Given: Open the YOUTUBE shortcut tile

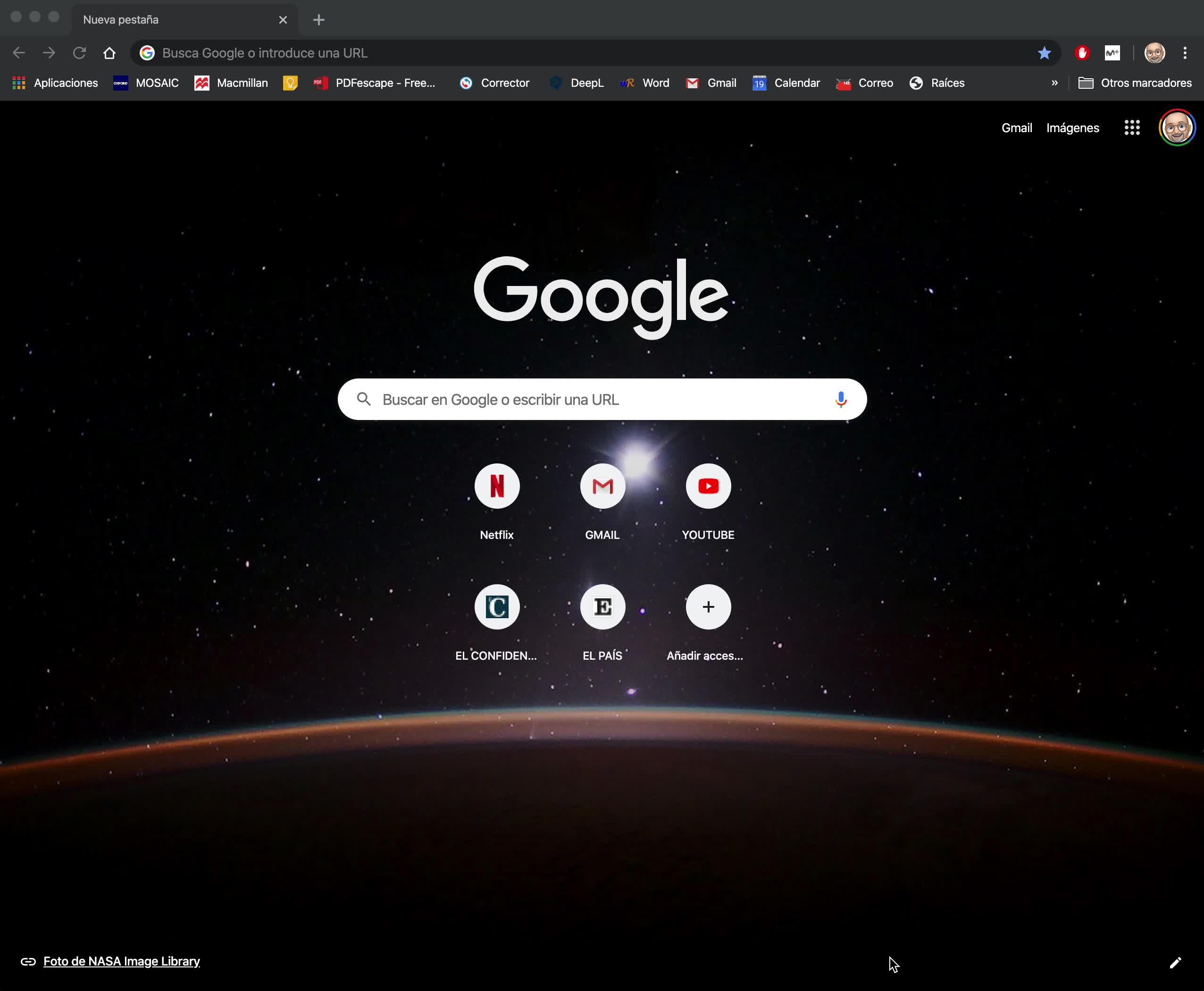Looking at the screenshot, I should click(708, 487).
